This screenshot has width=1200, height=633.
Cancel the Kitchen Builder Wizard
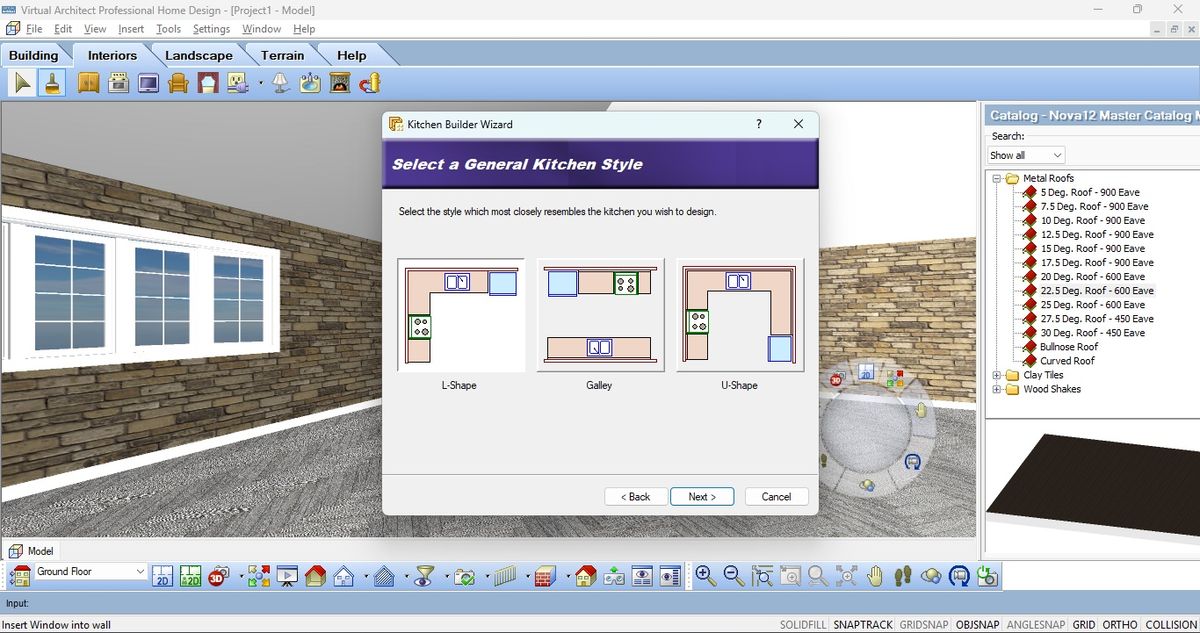click(776, 496)
